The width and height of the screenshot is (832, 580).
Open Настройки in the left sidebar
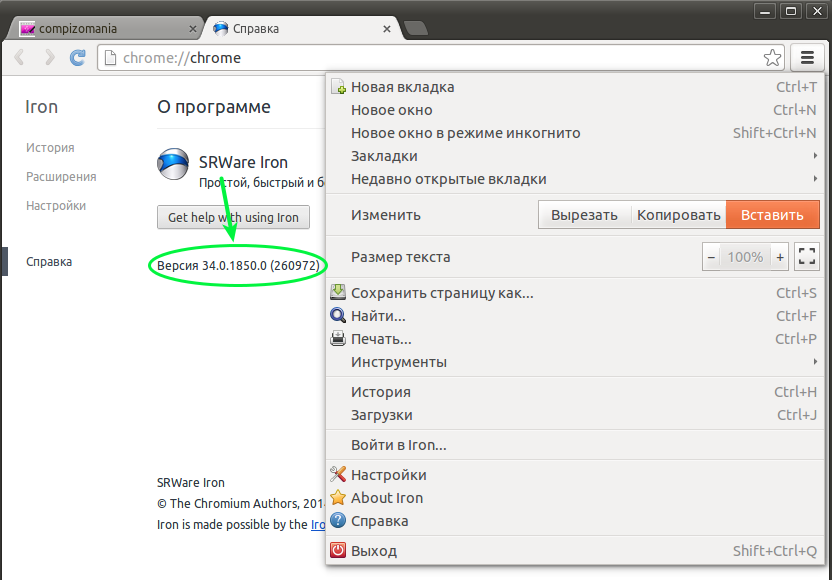pyautogui.click(x=56, y=205)
